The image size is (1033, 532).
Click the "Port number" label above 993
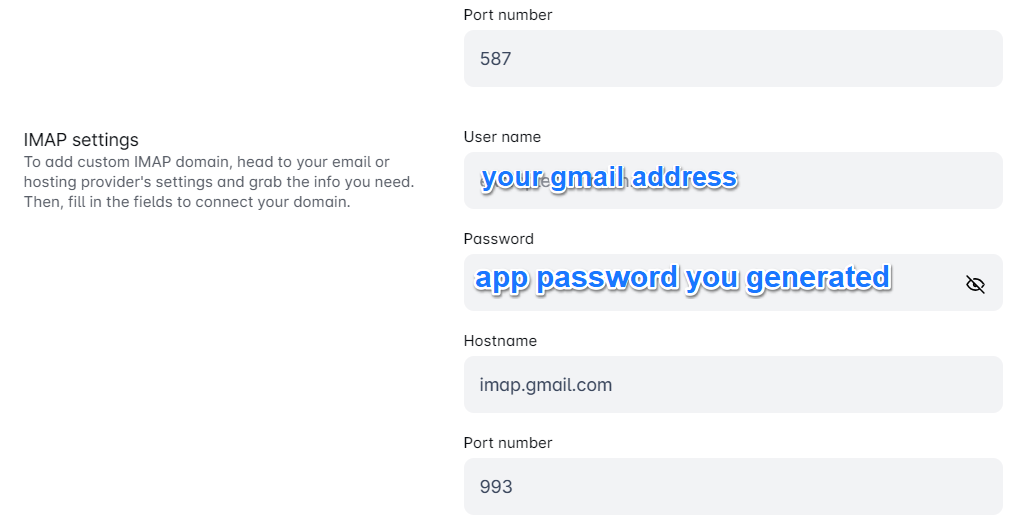(x=507, y=443)
